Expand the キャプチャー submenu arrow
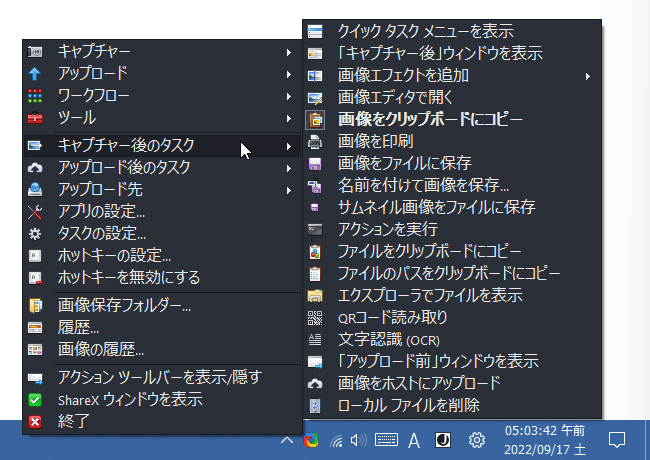This screenshot has height=460, width=650. coord(289,52)
